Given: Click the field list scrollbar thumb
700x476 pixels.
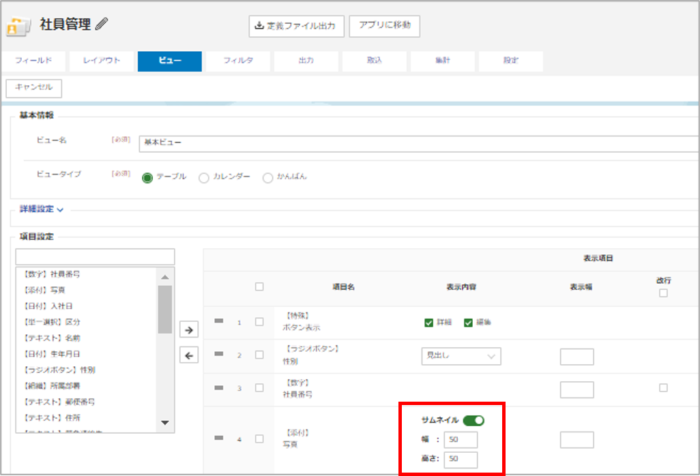Looking at the screenshot, I should [x=165, y=309].
